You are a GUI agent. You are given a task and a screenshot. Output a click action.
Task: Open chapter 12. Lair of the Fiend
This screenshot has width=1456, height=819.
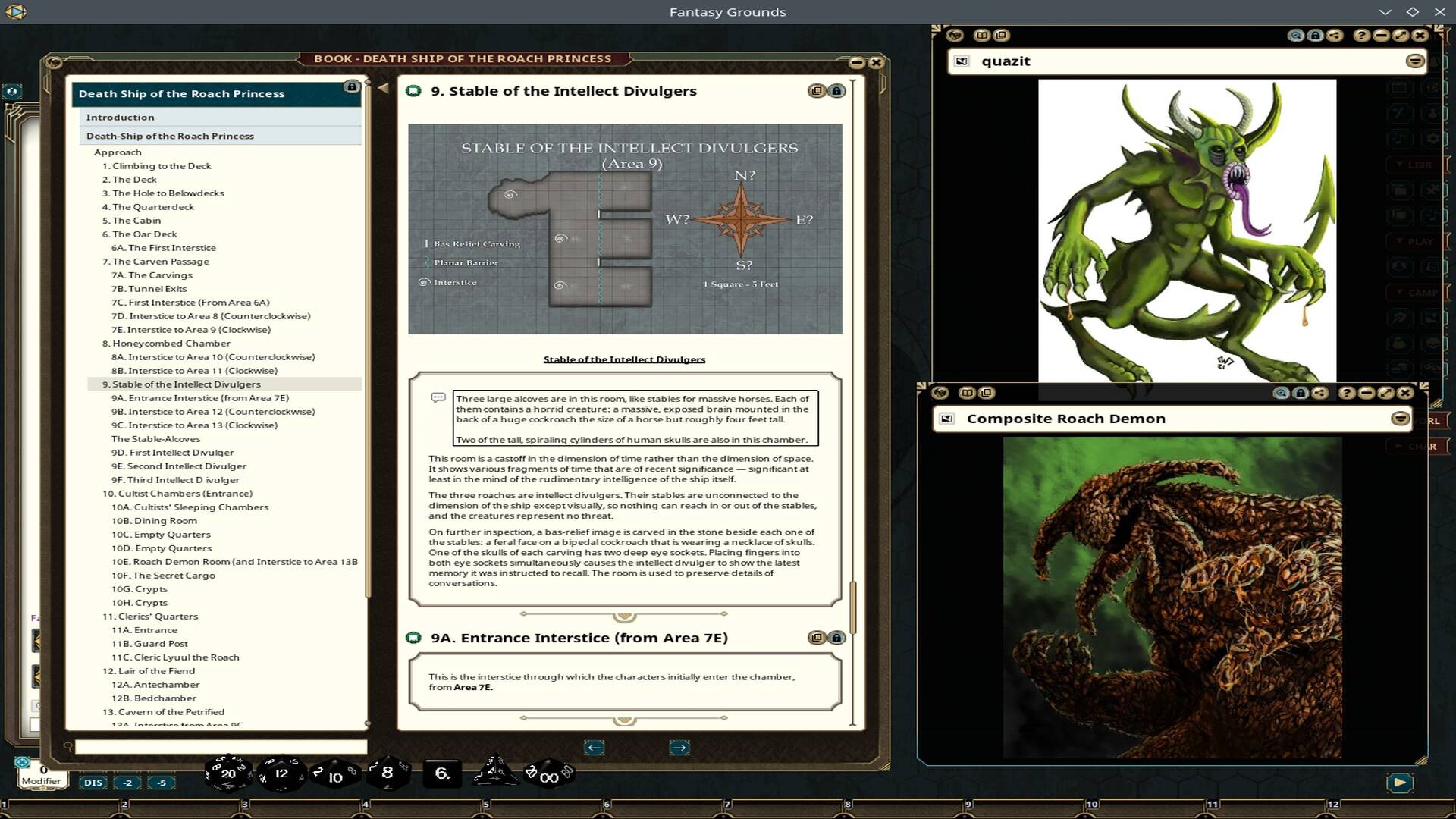[x=149, y=670]
